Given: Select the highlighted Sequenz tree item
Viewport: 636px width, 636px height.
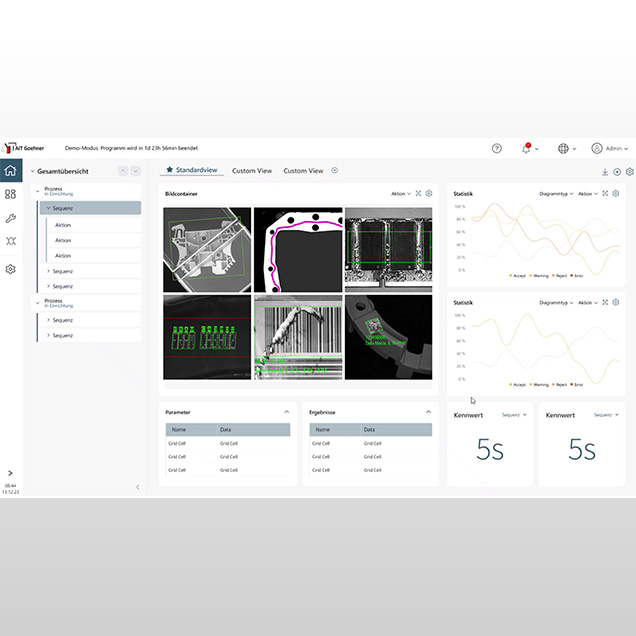Looking at the screenshot, I should 90,208.
